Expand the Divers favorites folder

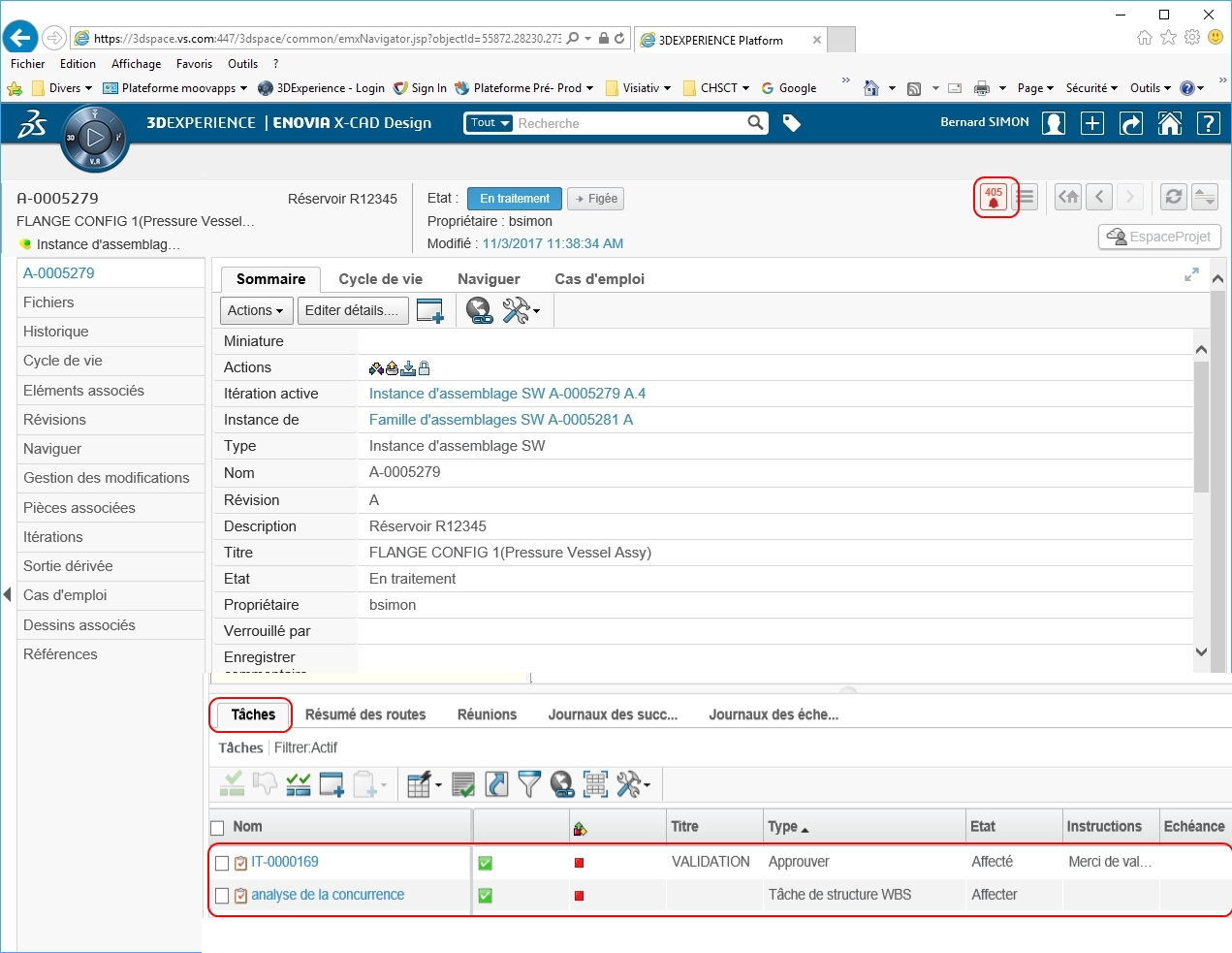[63, 88]
